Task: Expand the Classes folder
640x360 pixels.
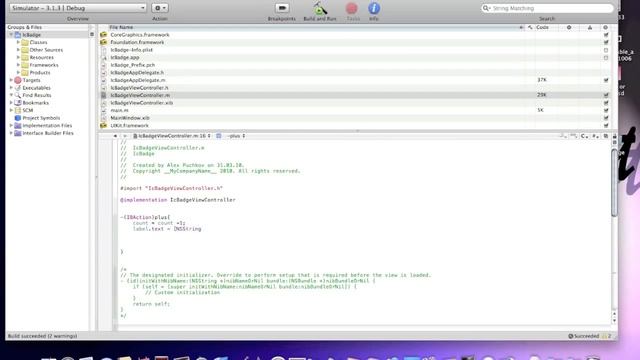Action: point(18,42)
